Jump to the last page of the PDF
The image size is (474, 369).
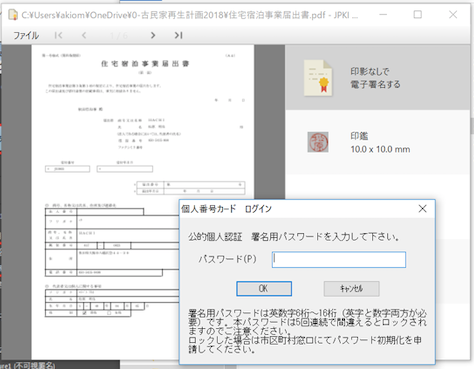[178, 35]
